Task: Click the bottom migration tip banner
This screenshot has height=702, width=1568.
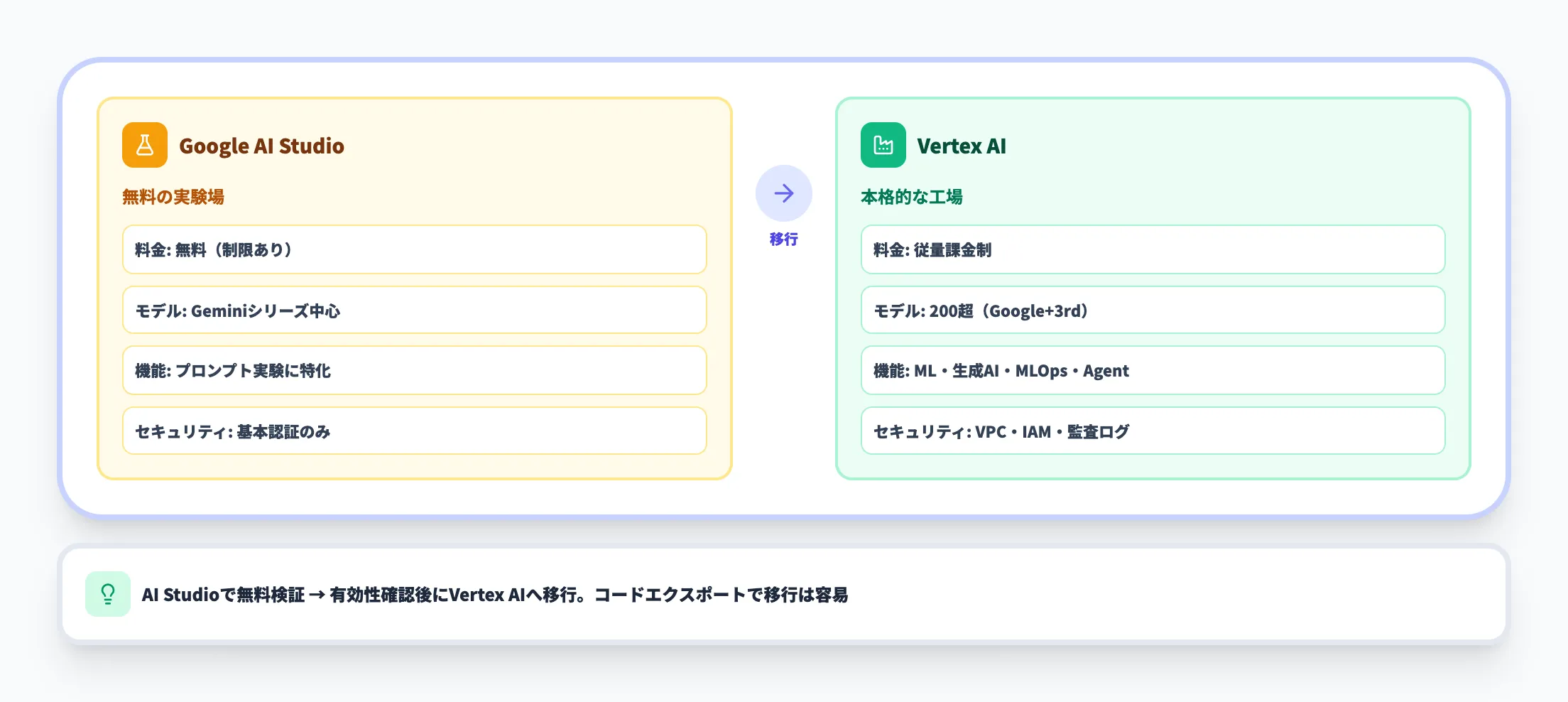Action: tap(784, 593)
